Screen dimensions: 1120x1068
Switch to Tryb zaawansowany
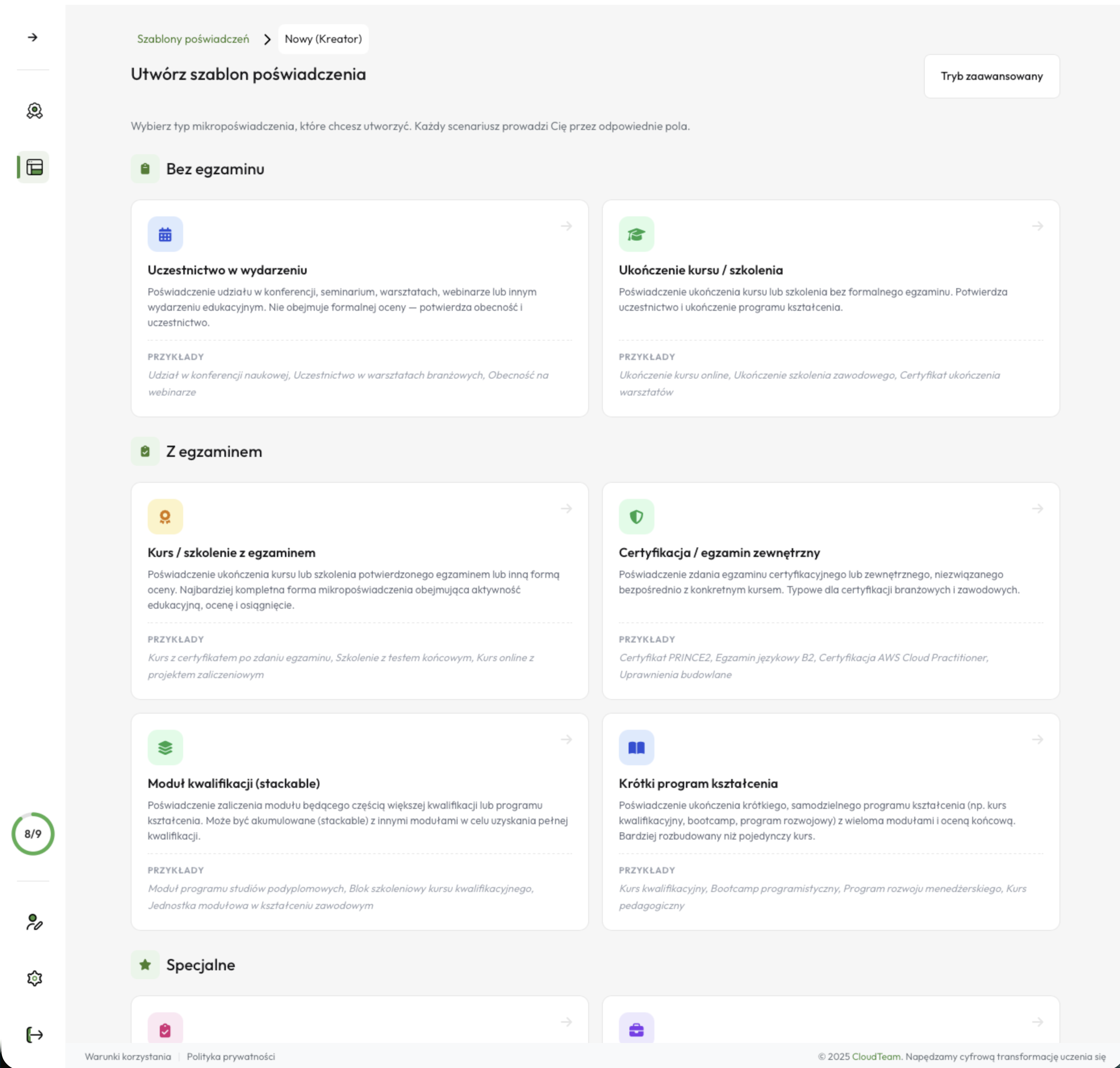coord(991,76)
